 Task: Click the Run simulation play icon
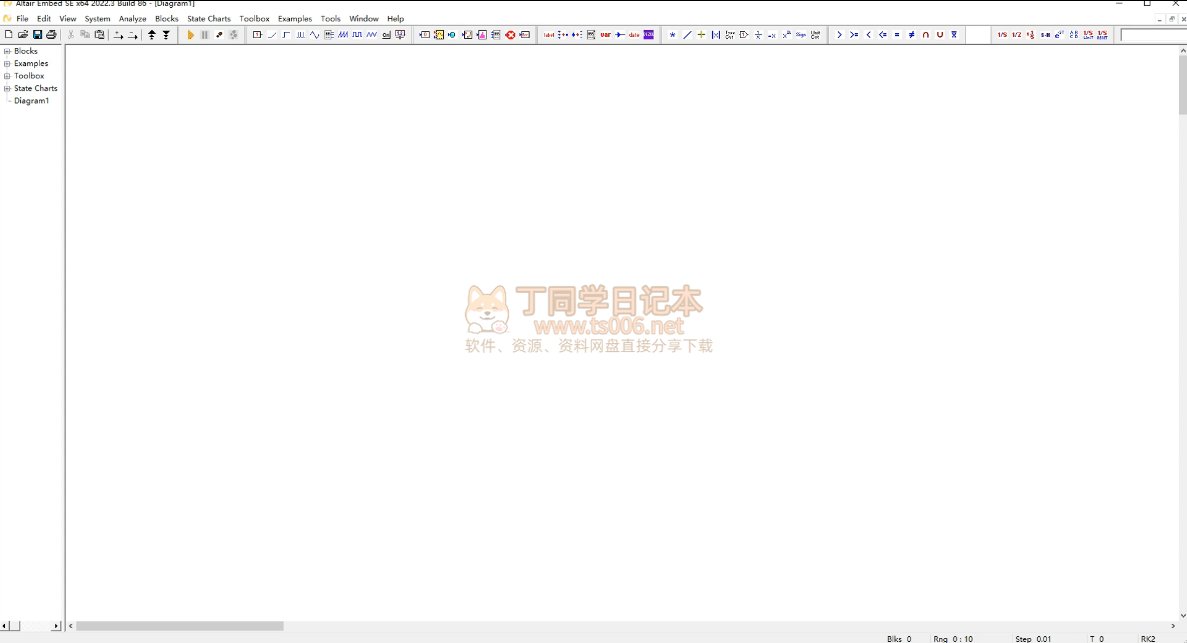(190, 35)
